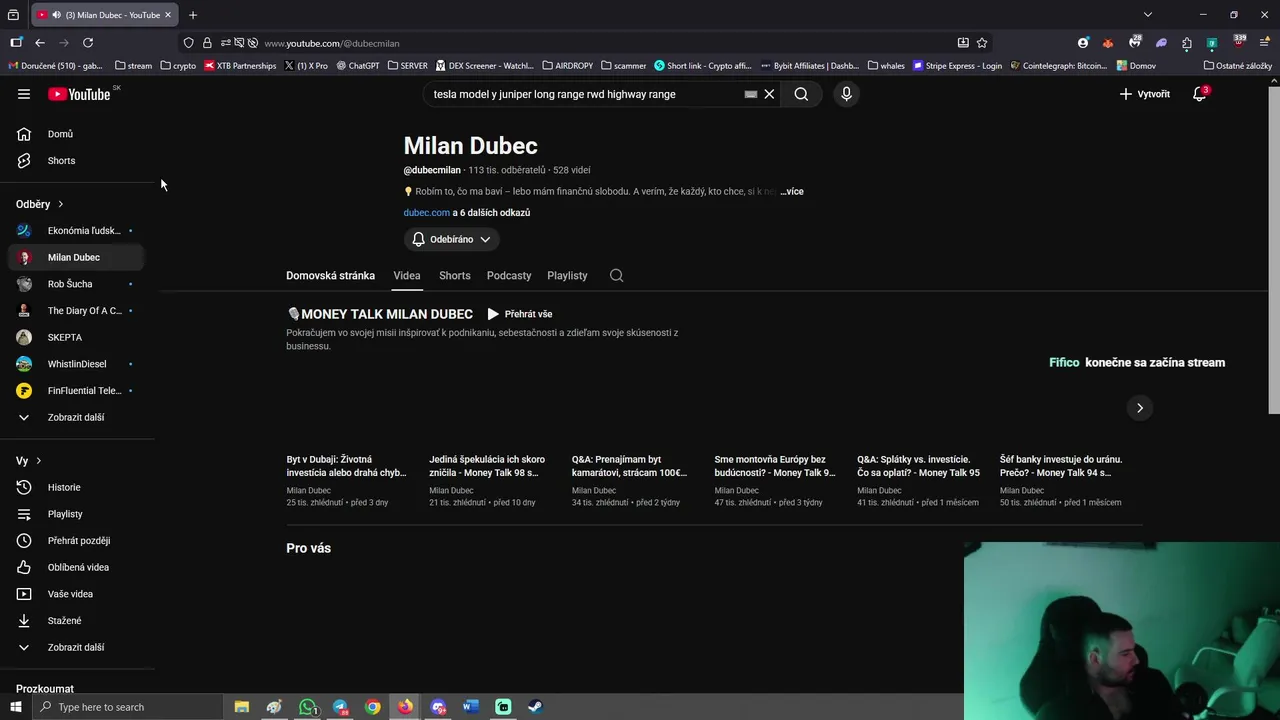Expand Zobrazit další under Vy section

click(78, 647)
